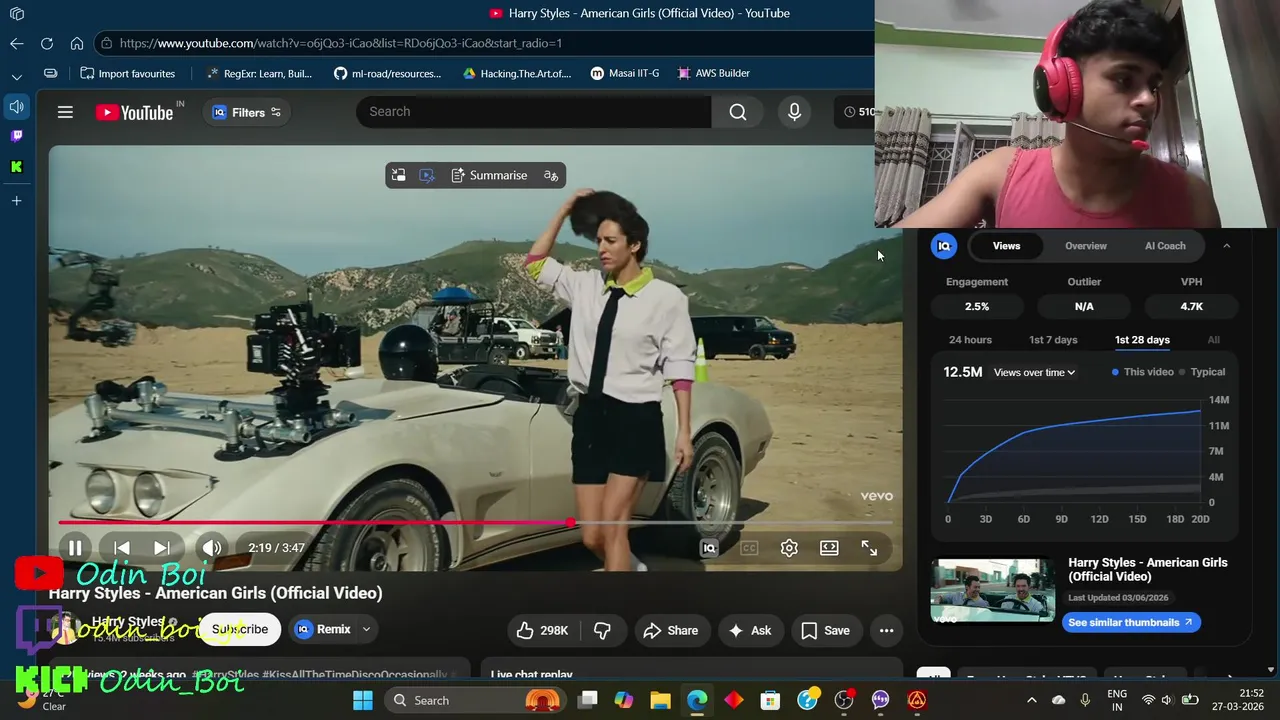Show hidden tray icons chevron
The width and height of the screenshot is (1280, 720).
coord(1032,700)
